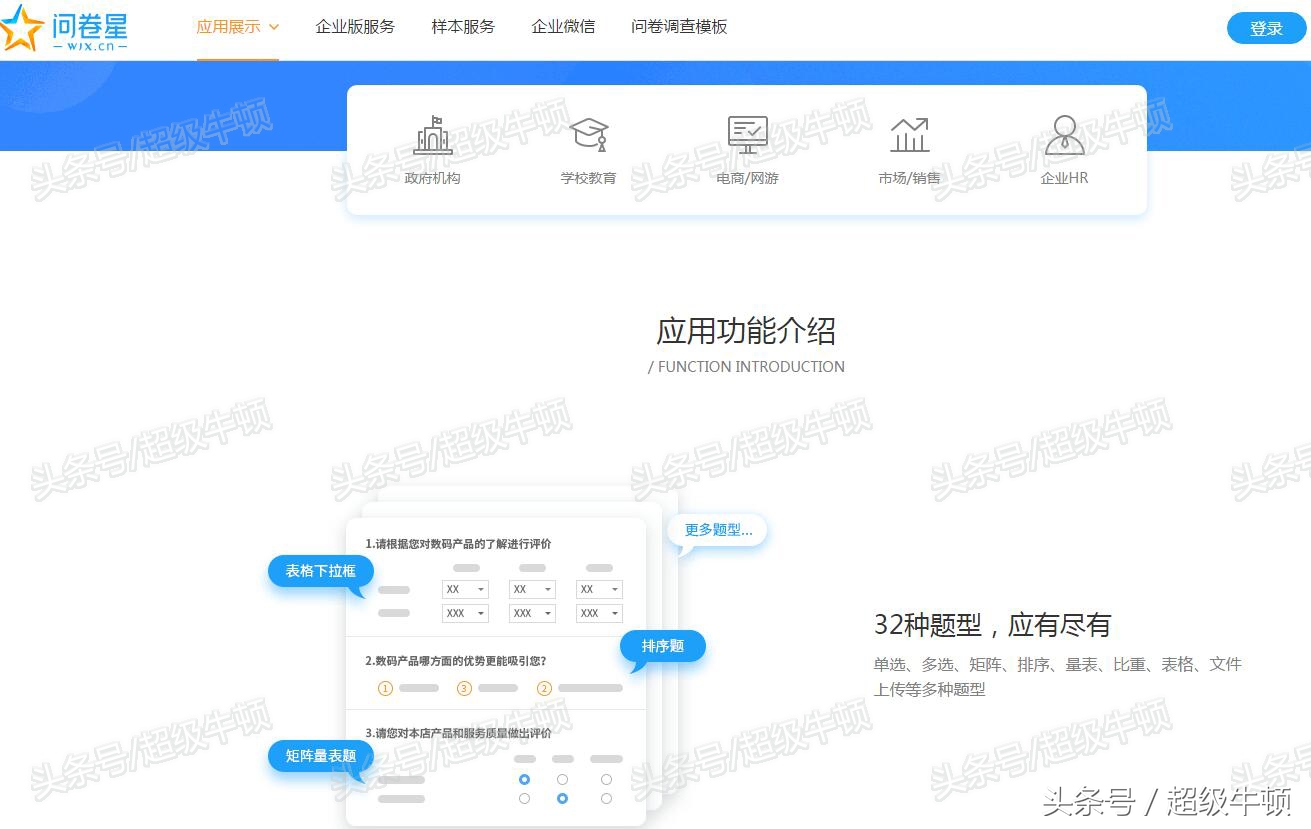
Task: Select the 学校教育 graduation cap icon
Action: [x=588, y=135]
